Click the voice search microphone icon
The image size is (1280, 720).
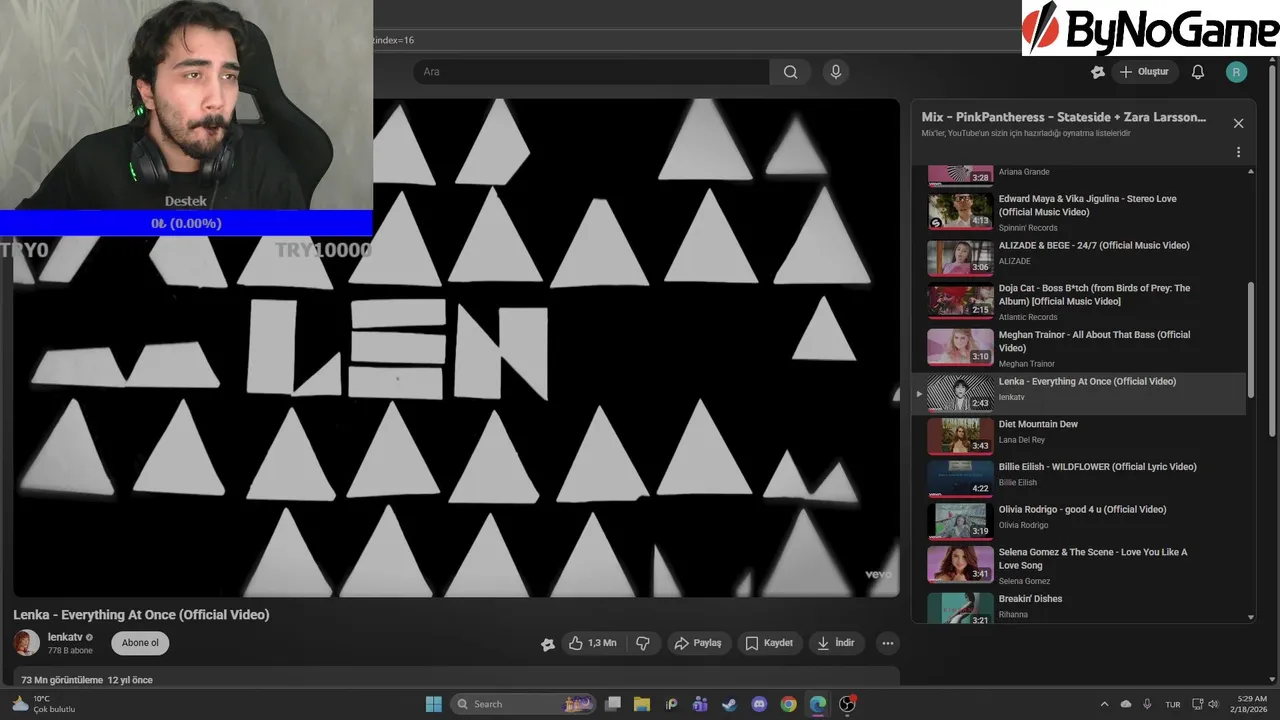[836, 72]
